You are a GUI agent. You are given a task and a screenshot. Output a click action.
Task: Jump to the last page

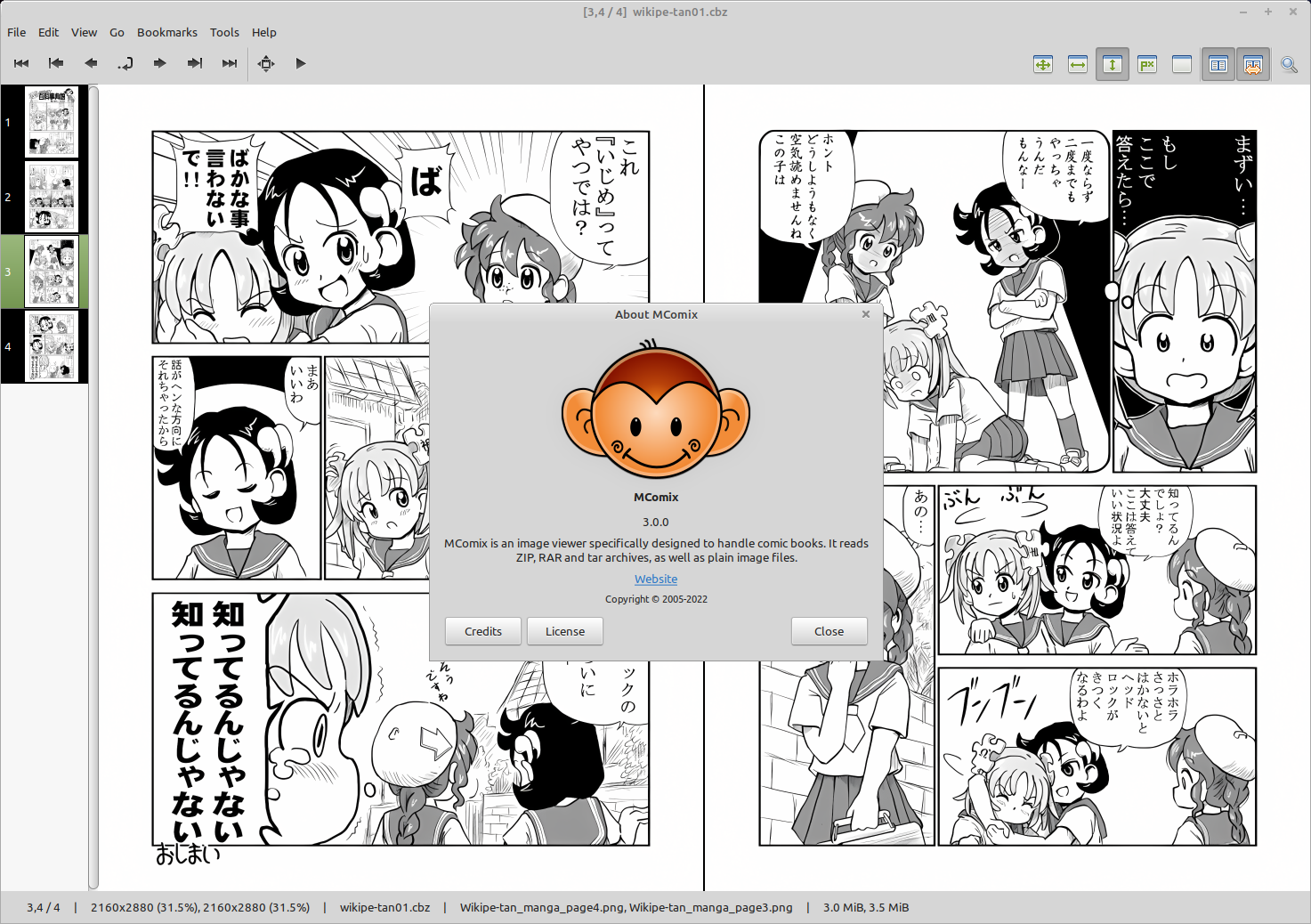[x=230, y=63]
